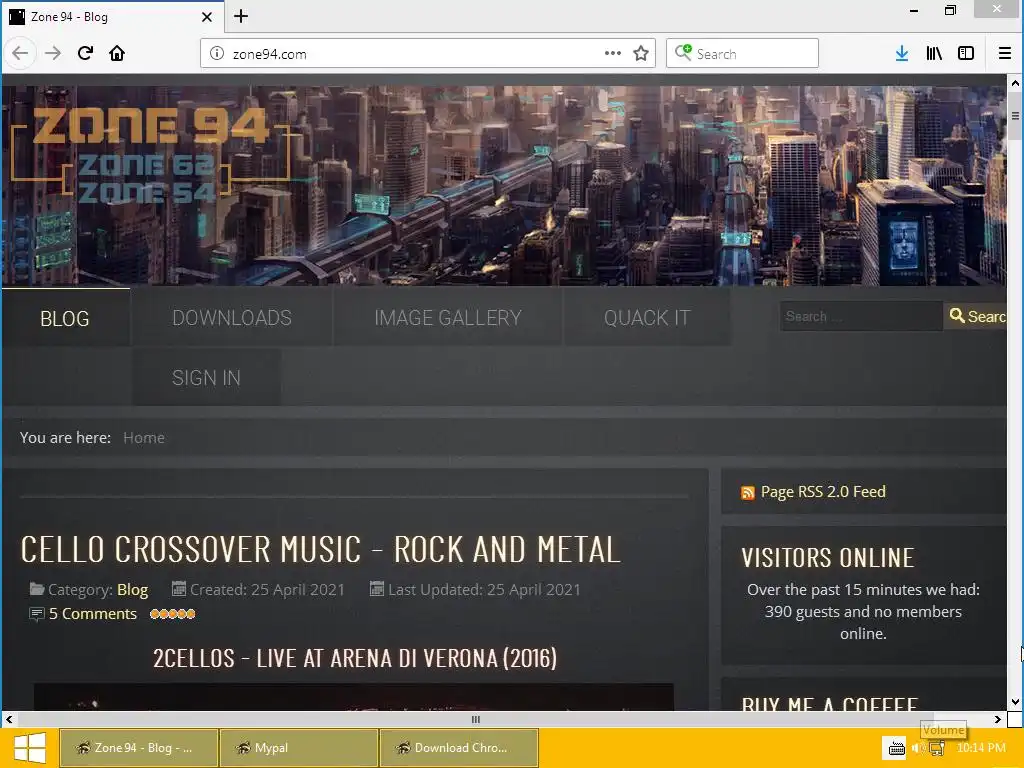The width and height of the screenshot is (1024, 768).
Task: Click the 2CELLOS - Live at Arena di Verona heading
Action: [355, 658]
